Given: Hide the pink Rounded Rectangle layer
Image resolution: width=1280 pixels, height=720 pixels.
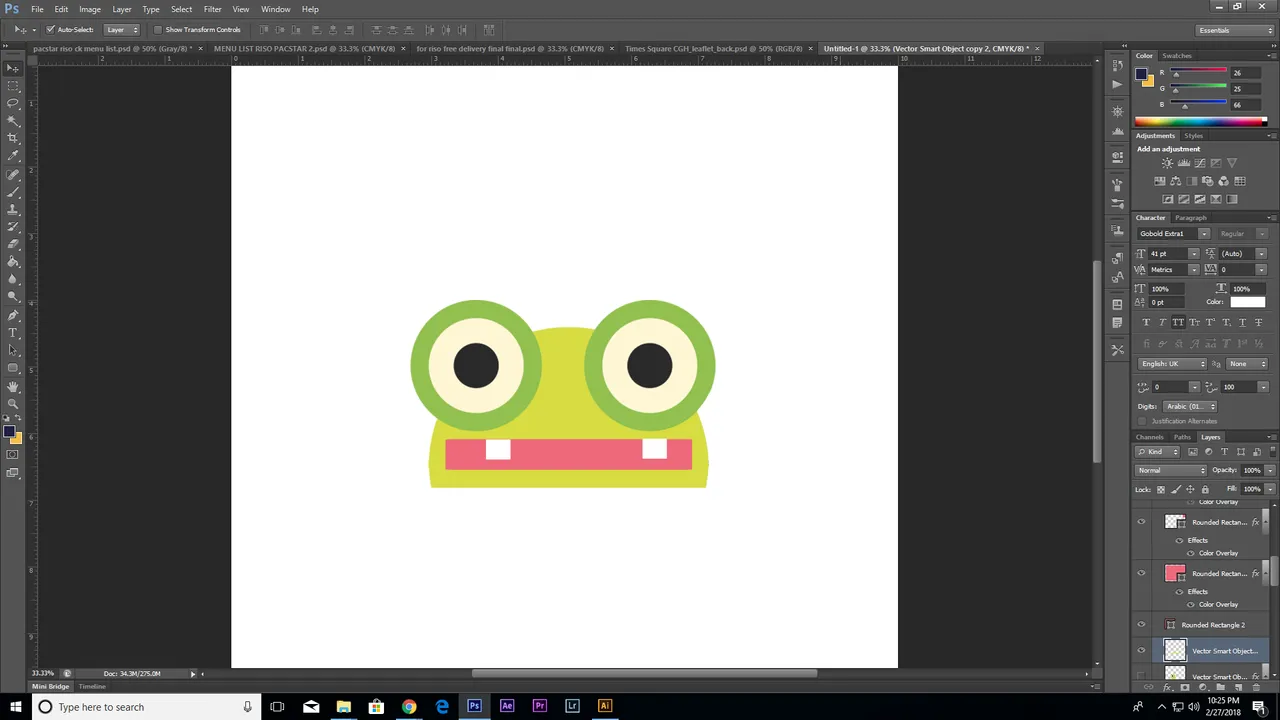Looking at the screenshot, I should (1141, 573).
